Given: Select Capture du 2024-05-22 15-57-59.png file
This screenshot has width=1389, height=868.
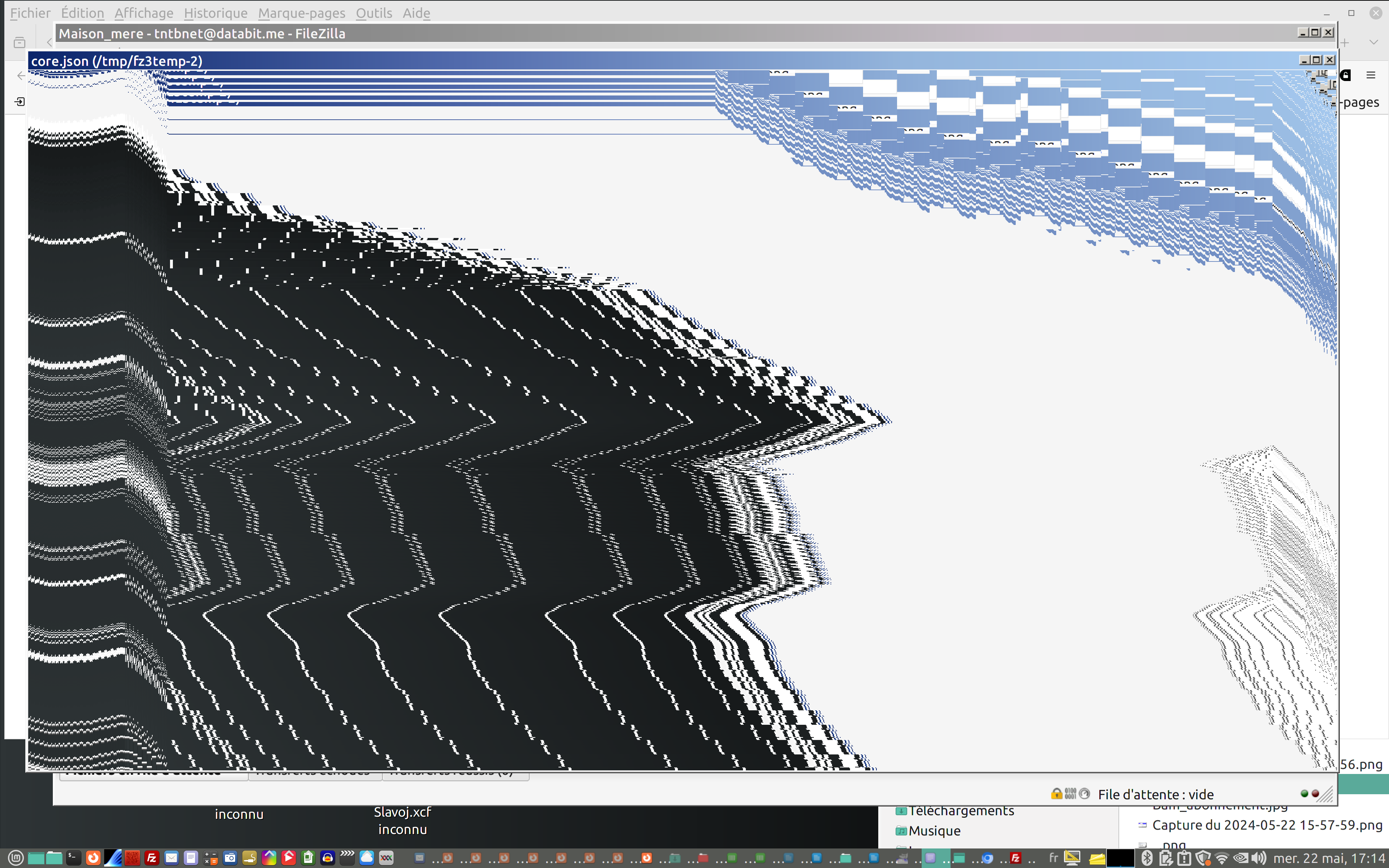Looking at the screenshot, I should 1267,825.
